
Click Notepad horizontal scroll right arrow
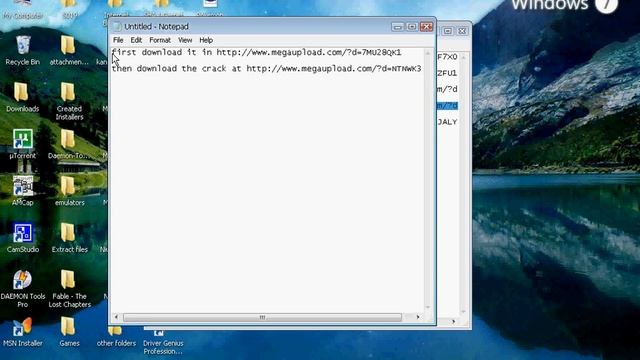tap(418, 317)
